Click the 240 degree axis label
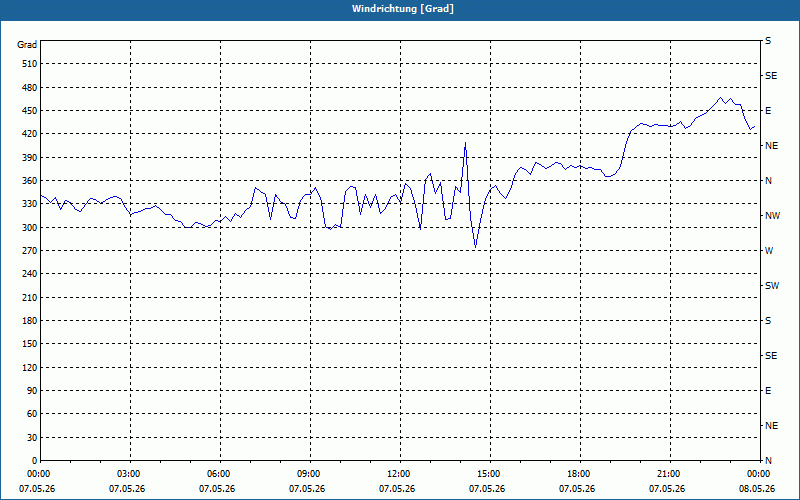The width and height of the screenshot is (800, 500). pos(30,274)
